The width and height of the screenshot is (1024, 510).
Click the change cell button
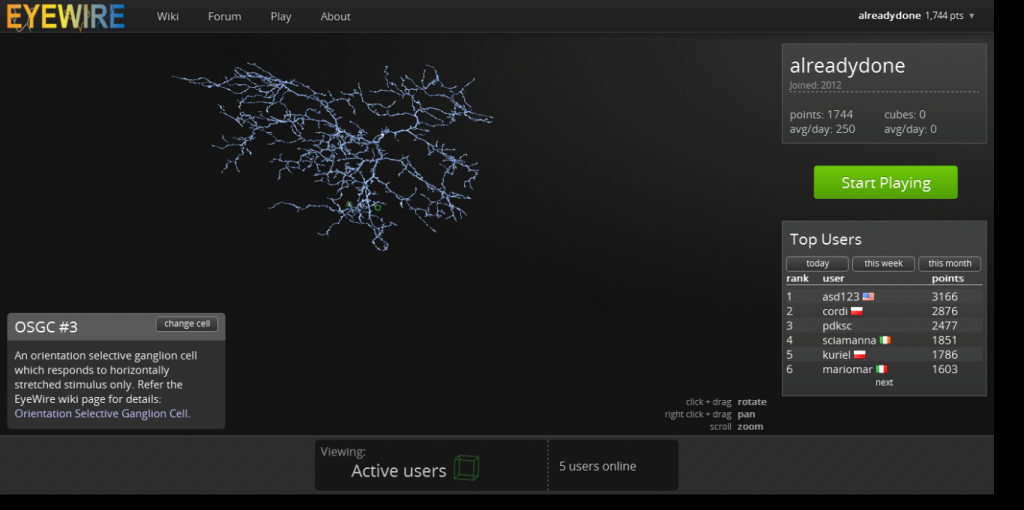[187, 324]
